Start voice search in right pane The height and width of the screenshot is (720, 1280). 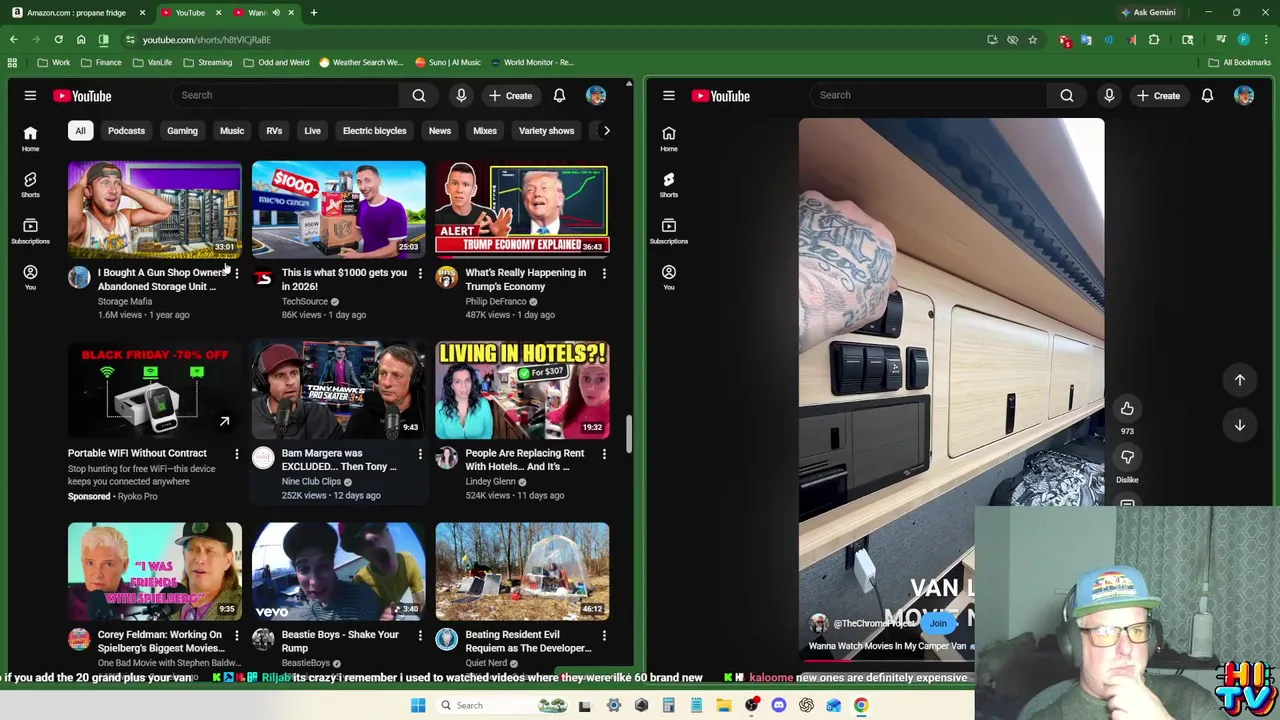[1109, 96]
